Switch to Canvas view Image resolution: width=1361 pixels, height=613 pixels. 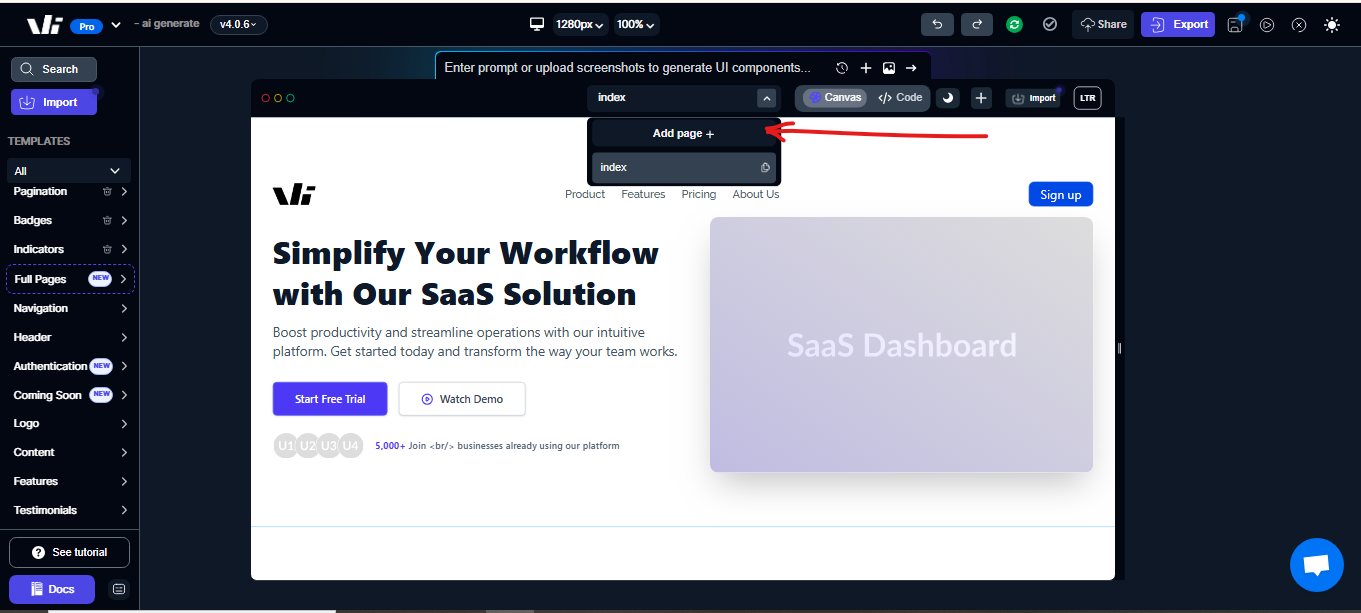tap(835, 97)
